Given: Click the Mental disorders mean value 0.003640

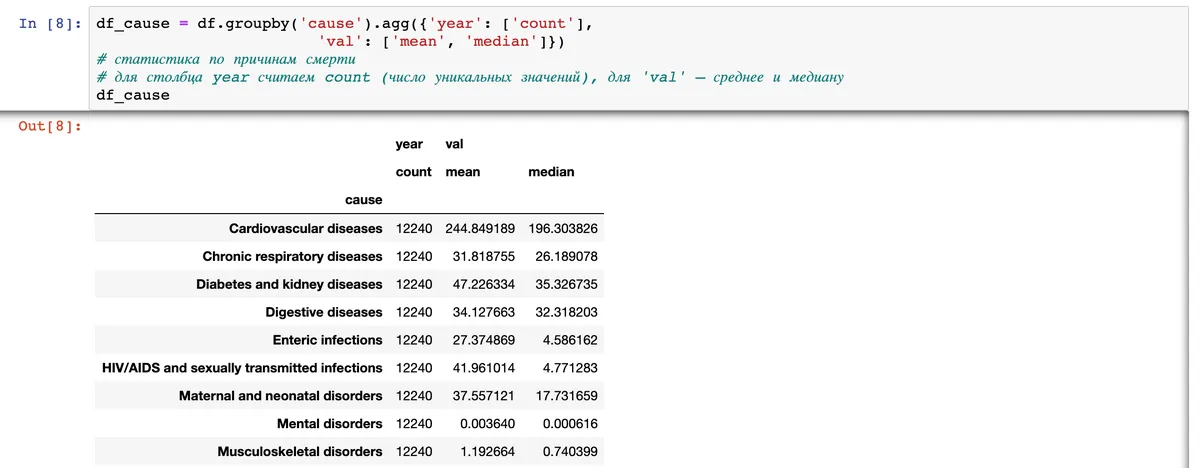Looking at the screenshot, I should [x=487, y=424].
